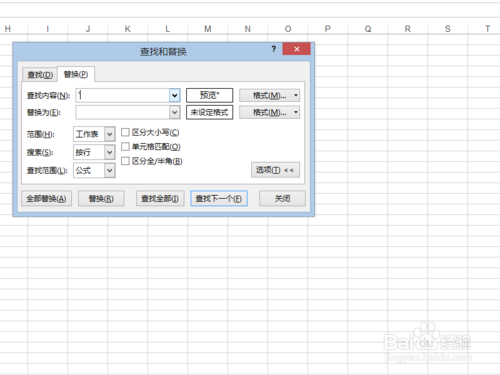Open the 搜索 按行 dropdown
The width and height of the screenshot is (500, 375).
pyautogui.click(x=94, y=152)
